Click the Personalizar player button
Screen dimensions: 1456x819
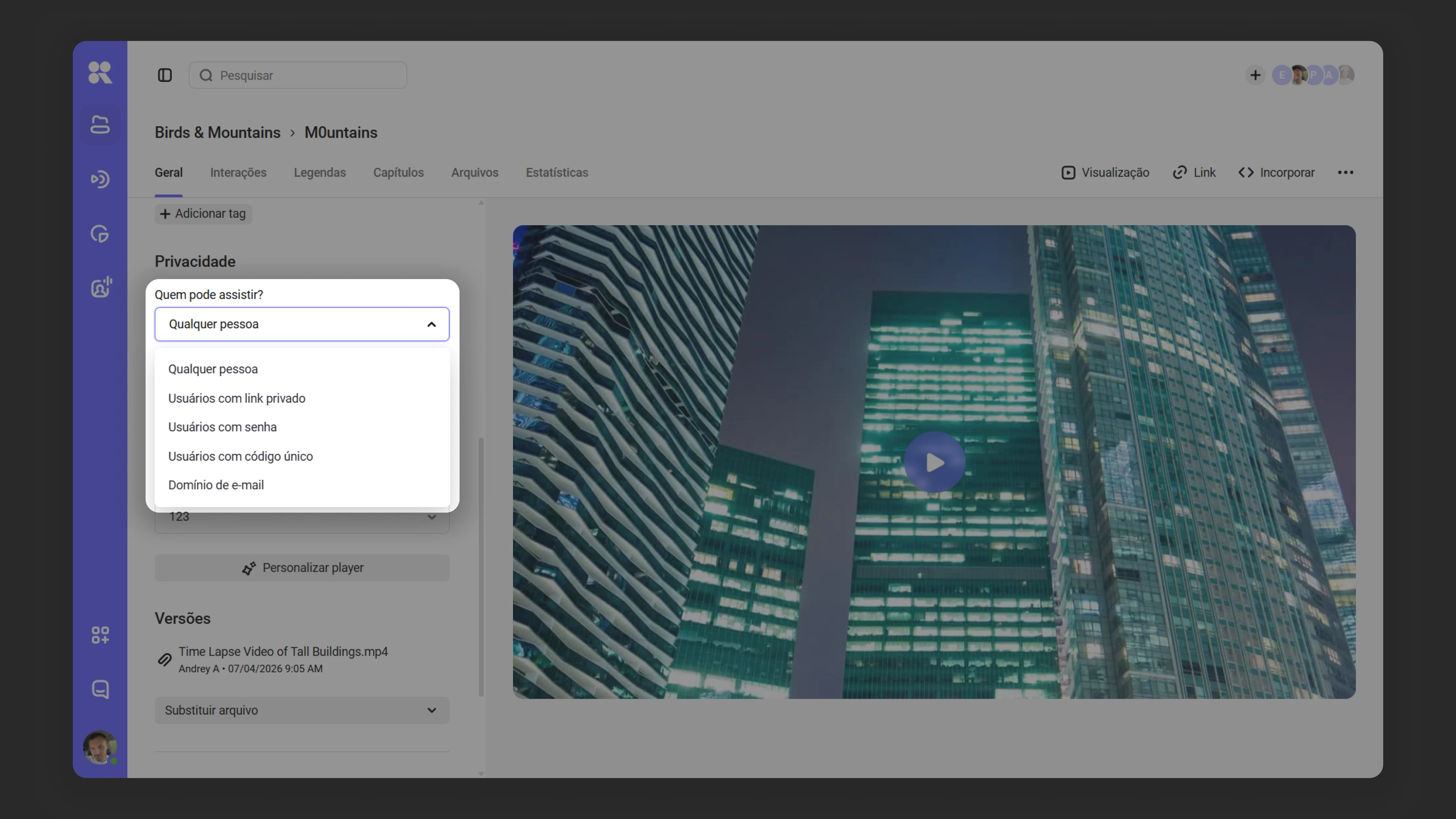(x=302, y=568)
